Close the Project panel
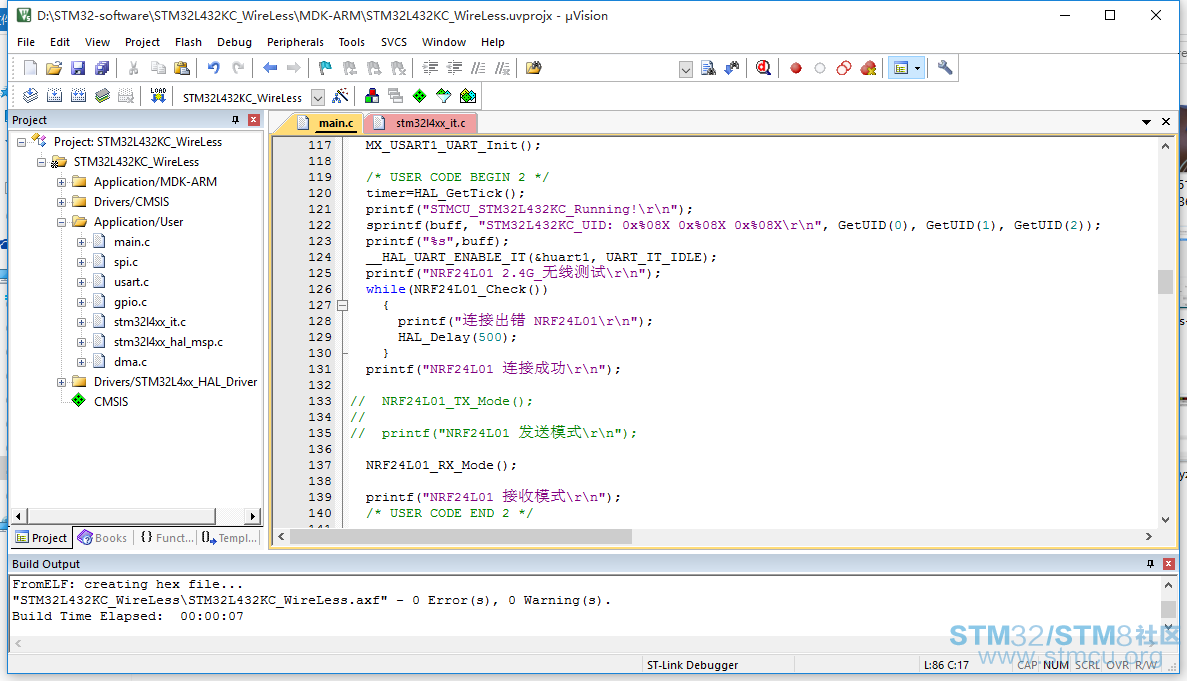Viewport: 1187px width, 681px height. 254,120
